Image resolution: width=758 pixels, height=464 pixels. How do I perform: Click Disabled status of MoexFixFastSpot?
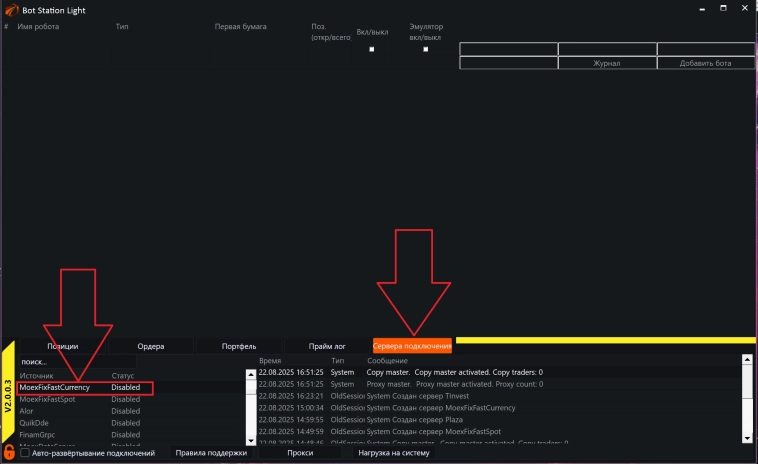pyautogui.click(x=126, y=399)
